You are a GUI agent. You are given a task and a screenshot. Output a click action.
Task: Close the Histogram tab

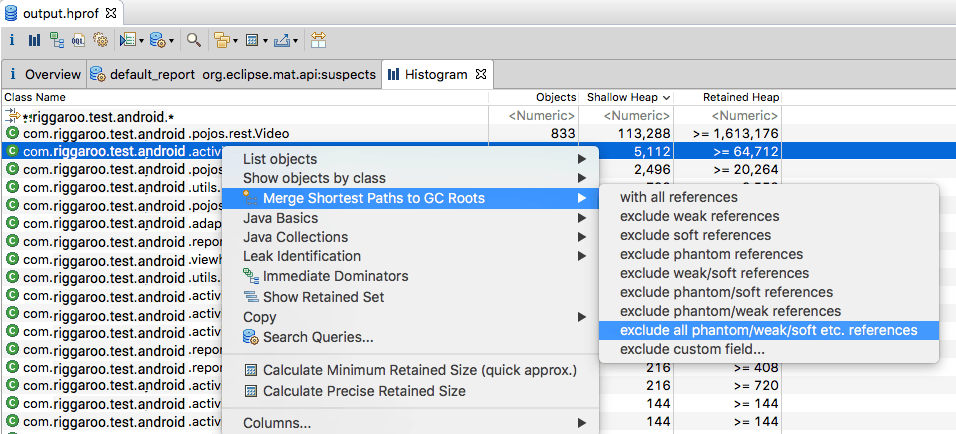click(480, 74)
